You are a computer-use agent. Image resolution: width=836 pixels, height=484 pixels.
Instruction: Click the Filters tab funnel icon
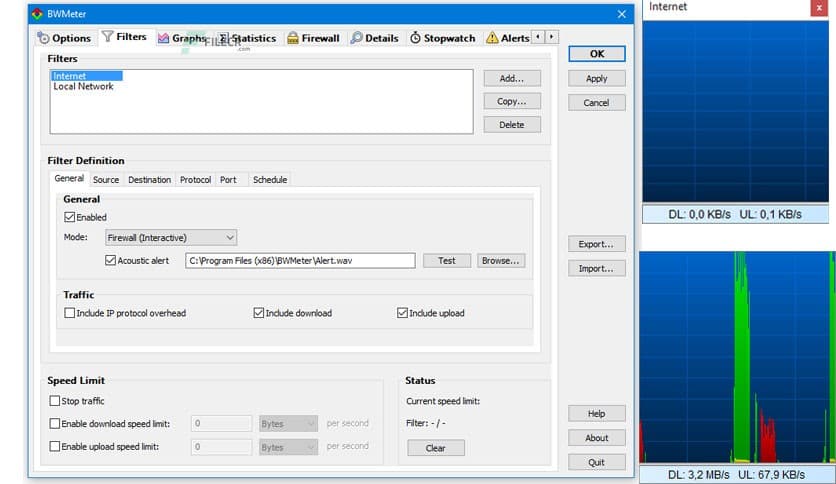[108, 36]
